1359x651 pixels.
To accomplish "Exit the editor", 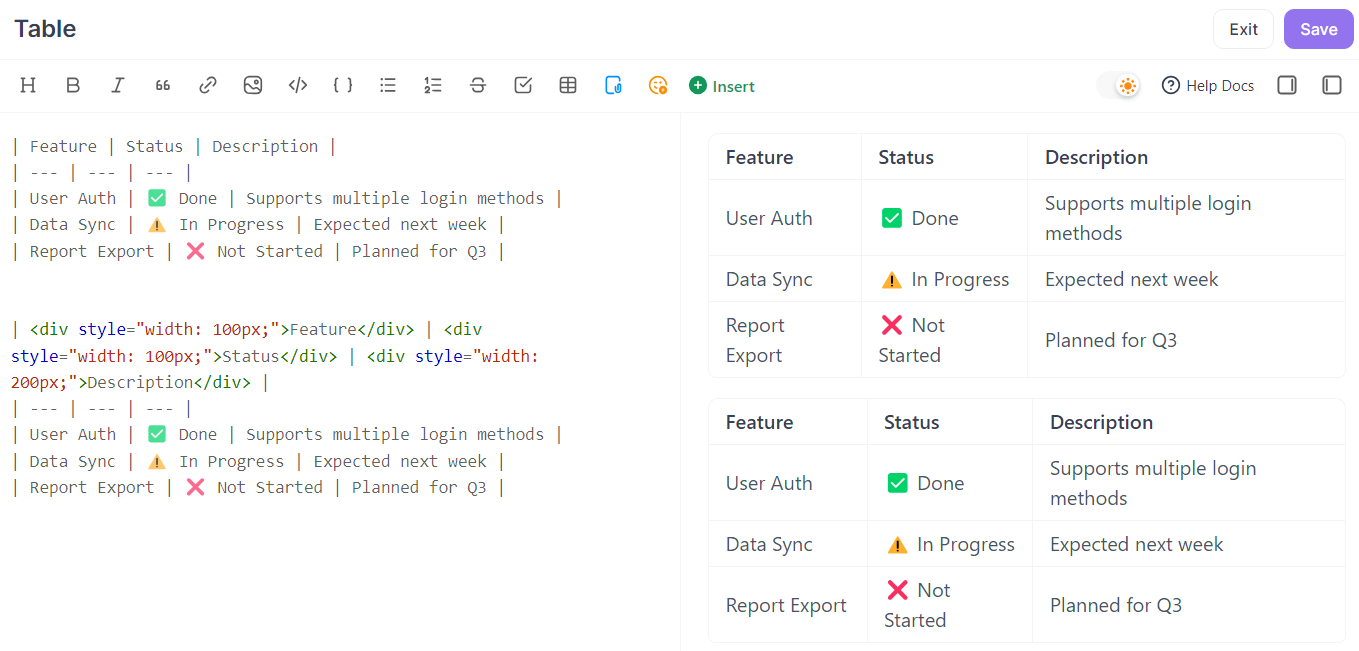I will click(1243, 29).
